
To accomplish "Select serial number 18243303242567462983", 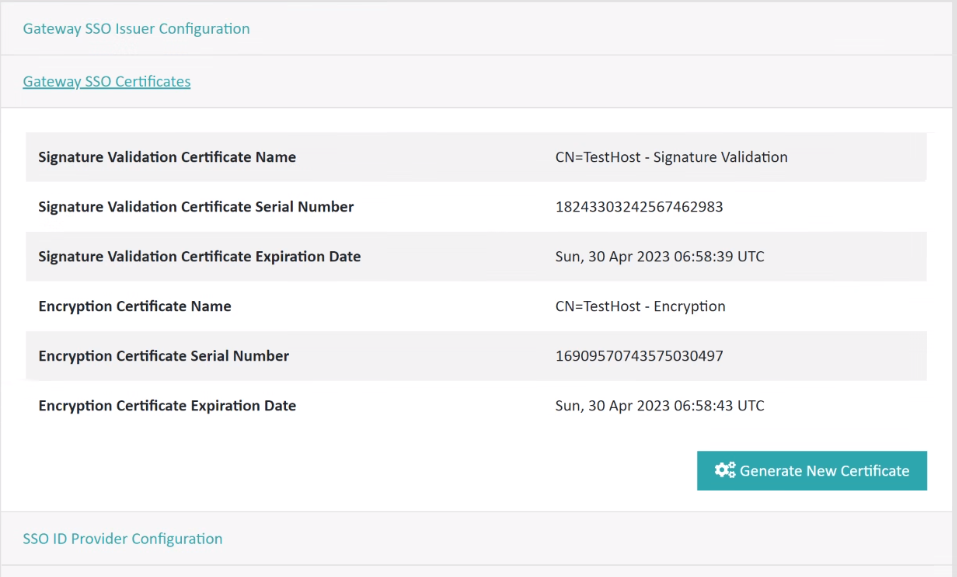I will (639, 207).
